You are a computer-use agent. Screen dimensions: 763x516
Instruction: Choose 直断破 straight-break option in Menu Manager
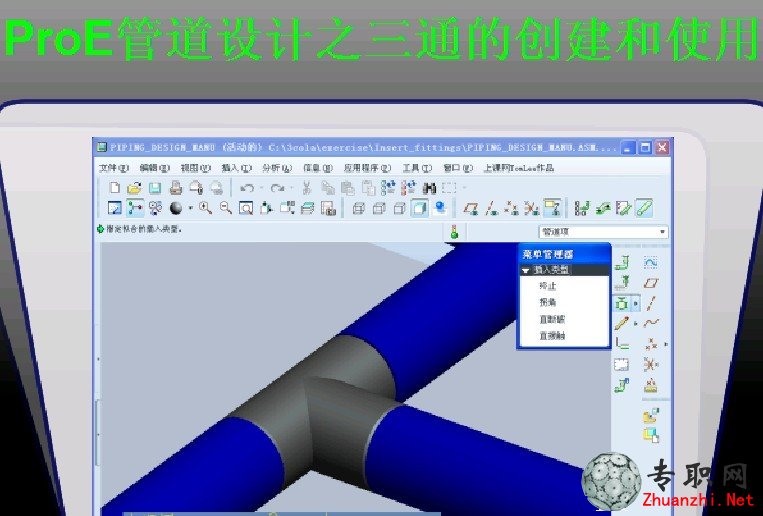(552, 319)
